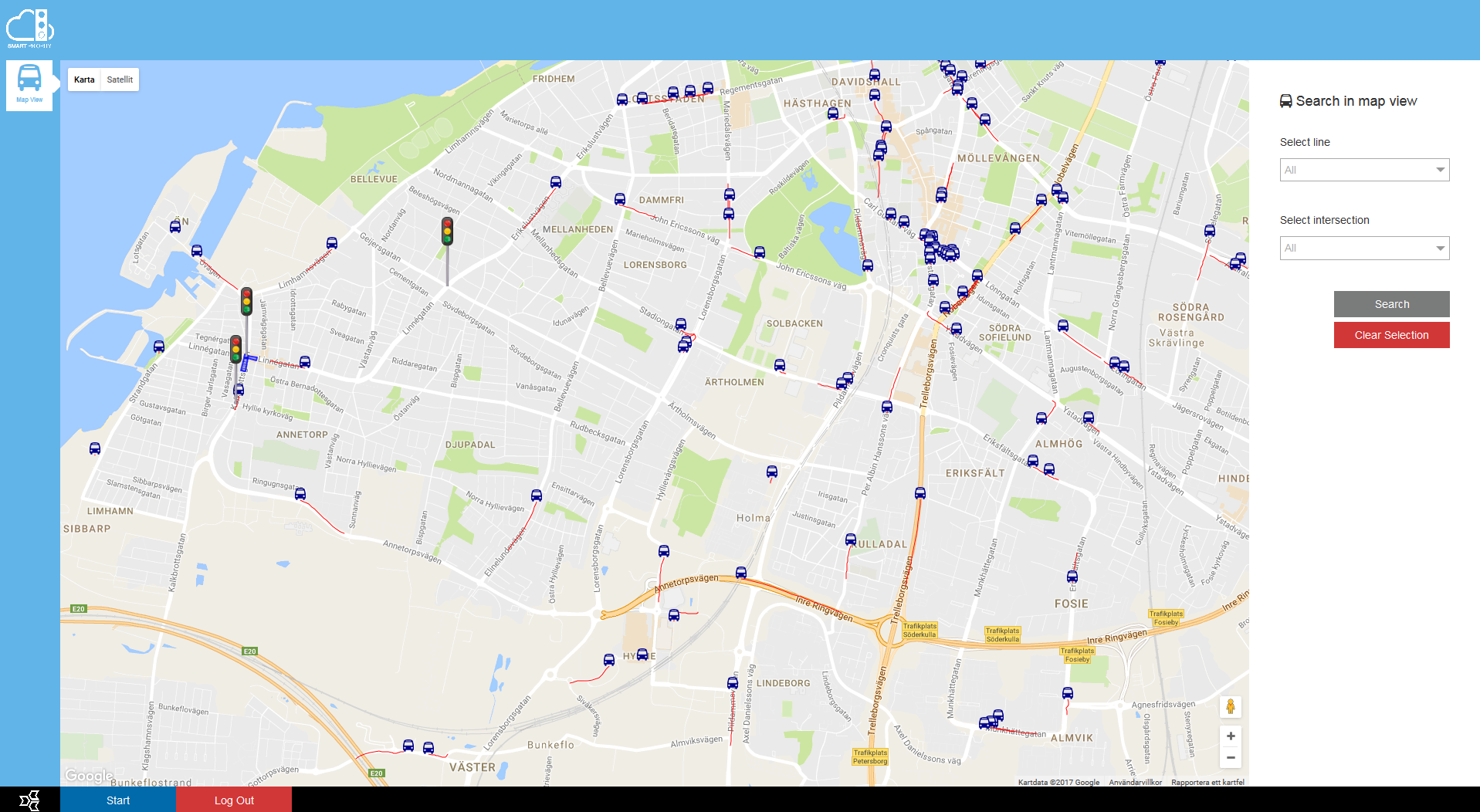The image size is (1480, 812).
Task: Click the Start tab in bottom bar
Action: pyautogui.click(x=118, y=800)
